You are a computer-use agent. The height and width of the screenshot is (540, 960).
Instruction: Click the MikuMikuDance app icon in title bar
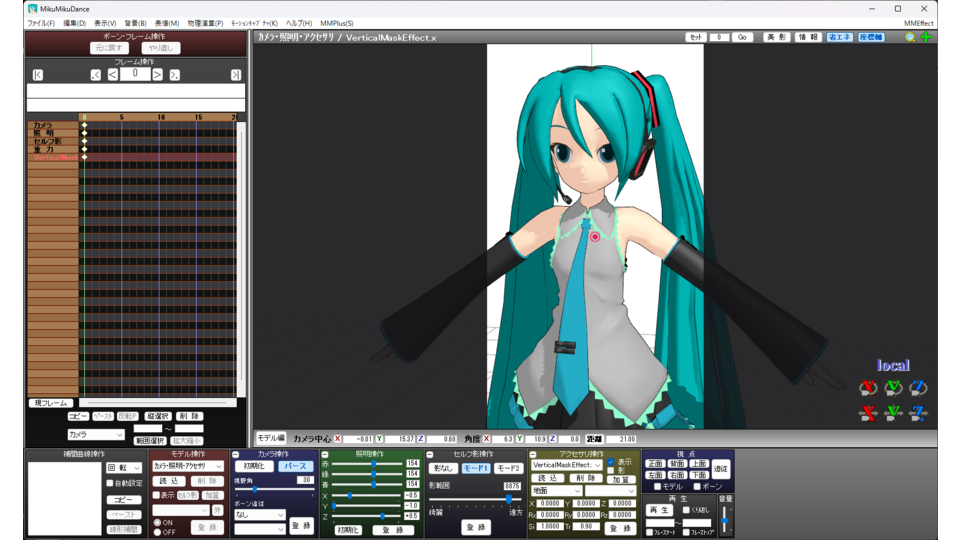coord(33,9)
